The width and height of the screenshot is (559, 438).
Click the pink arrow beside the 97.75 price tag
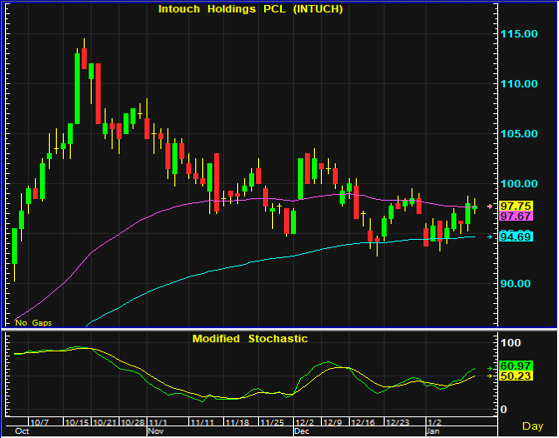pos(490,206)
